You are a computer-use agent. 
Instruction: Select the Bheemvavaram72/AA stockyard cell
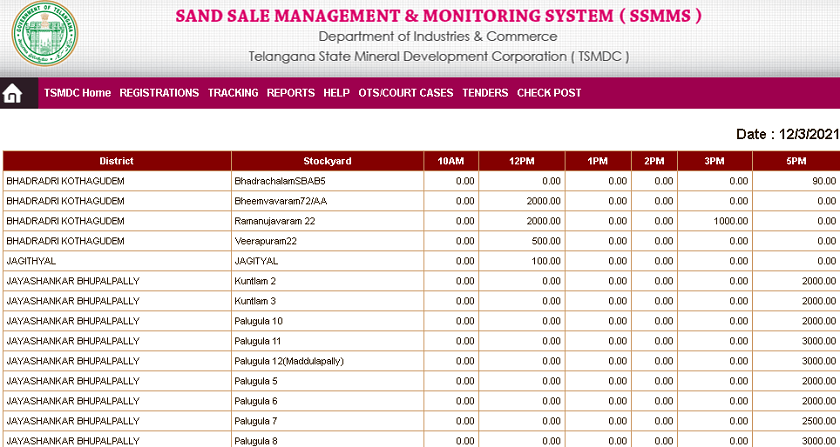(327, 201)
